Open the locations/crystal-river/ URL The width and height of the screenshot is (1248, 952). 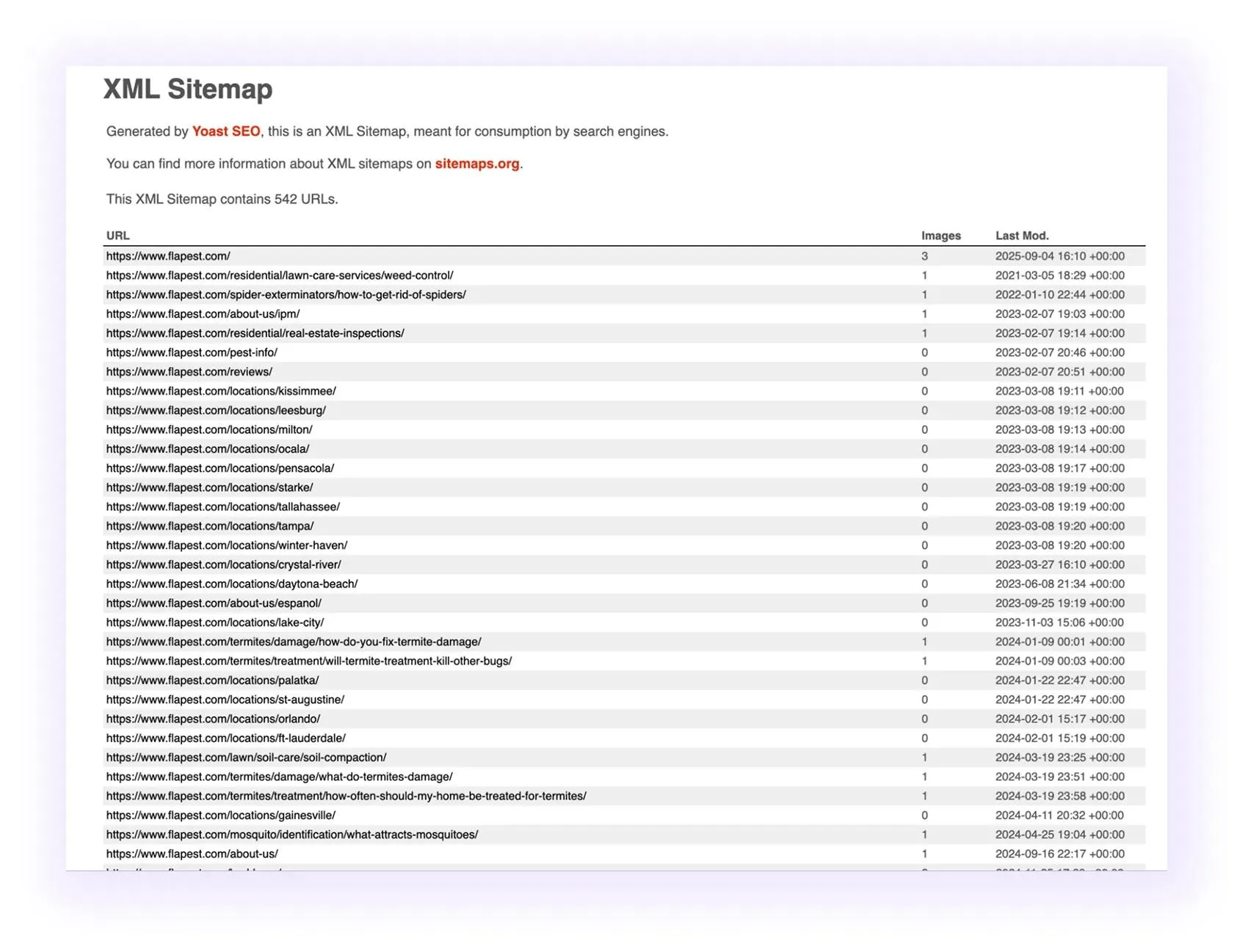pos(224,564)
